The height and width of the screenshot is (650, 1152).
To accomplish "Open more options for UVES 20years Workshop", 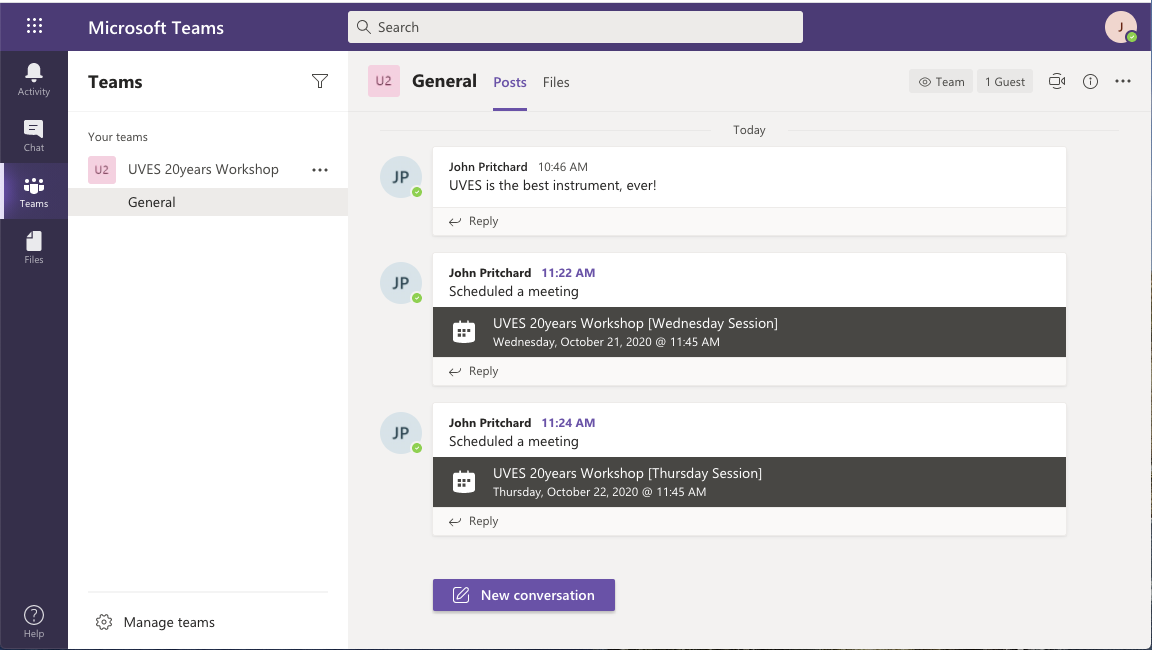I will pos(320,170).
